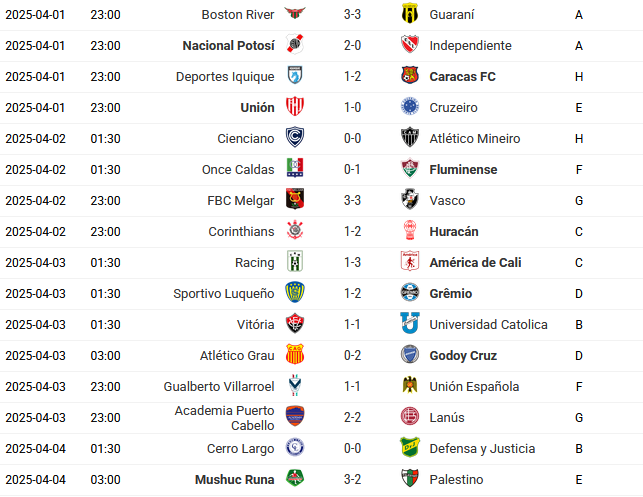Click the Caracas FC crest icon

[x=409, y=77]
